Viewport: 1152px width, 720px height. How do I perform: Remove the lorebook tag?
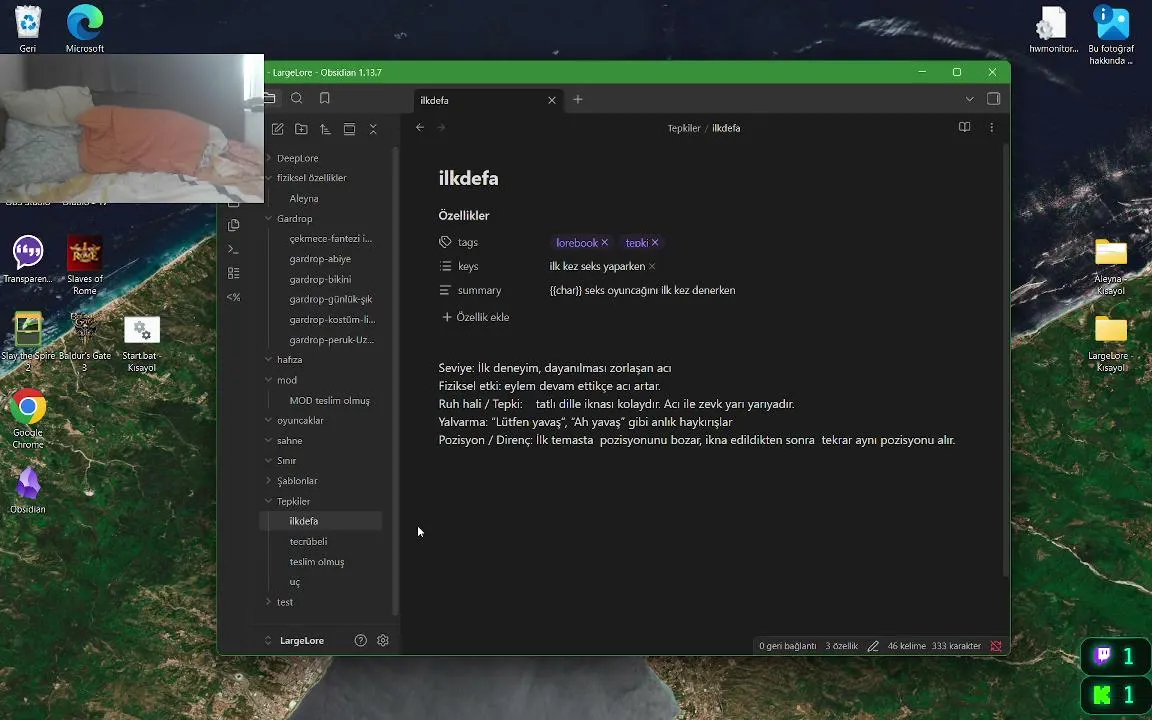(605, 242)
